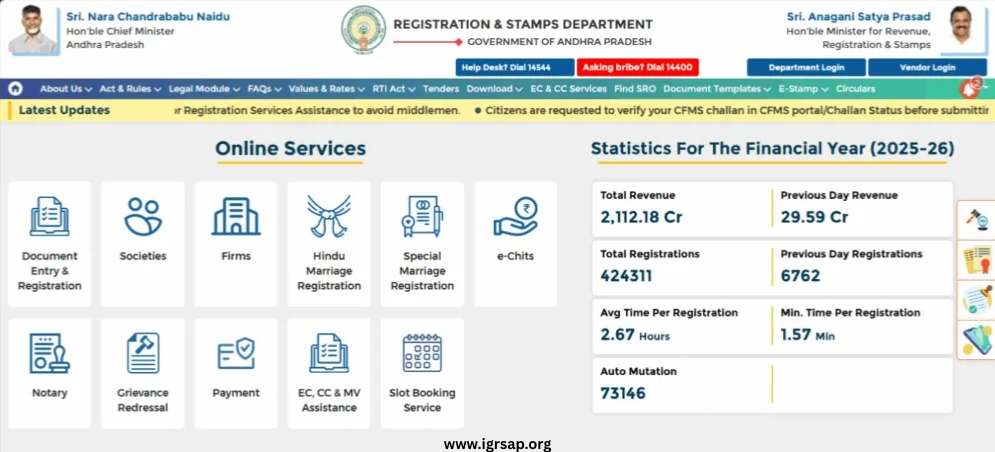Viewport: 995px width, 452px height.
Task: Open the mobile phone side-panel icon
Action: [x=976, y=339]
